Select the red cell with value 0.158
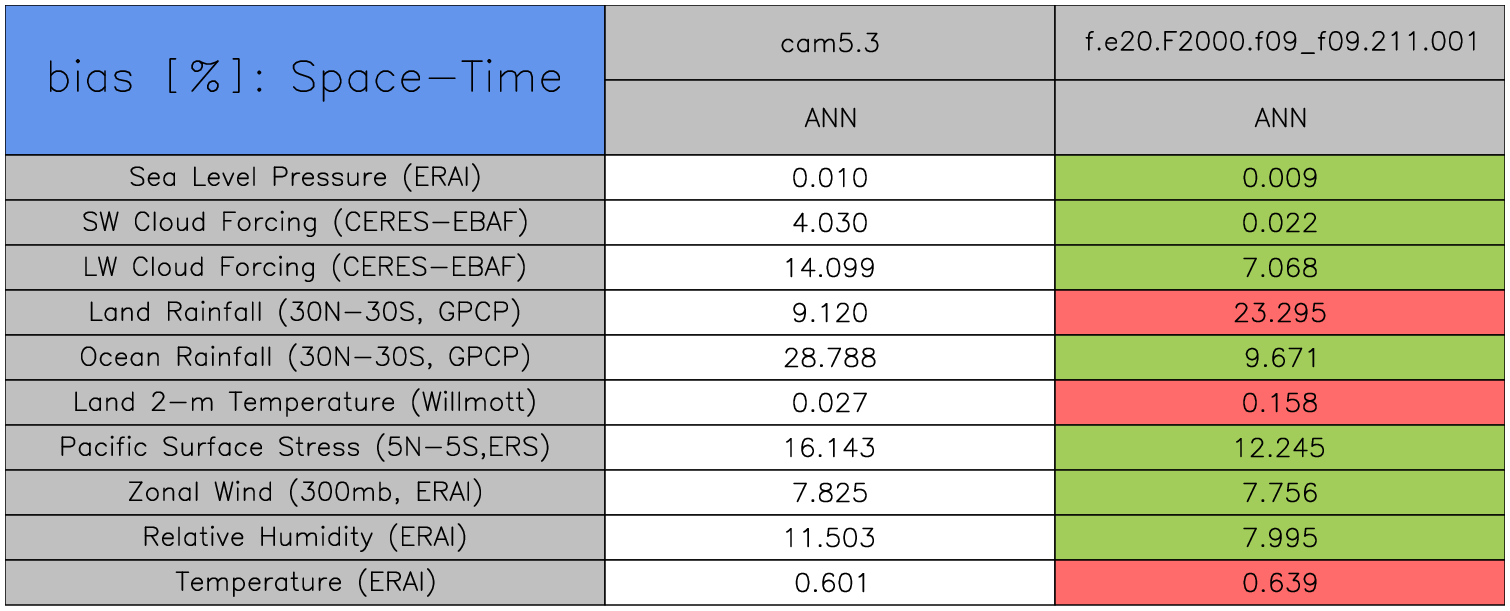 (1280, 403)
